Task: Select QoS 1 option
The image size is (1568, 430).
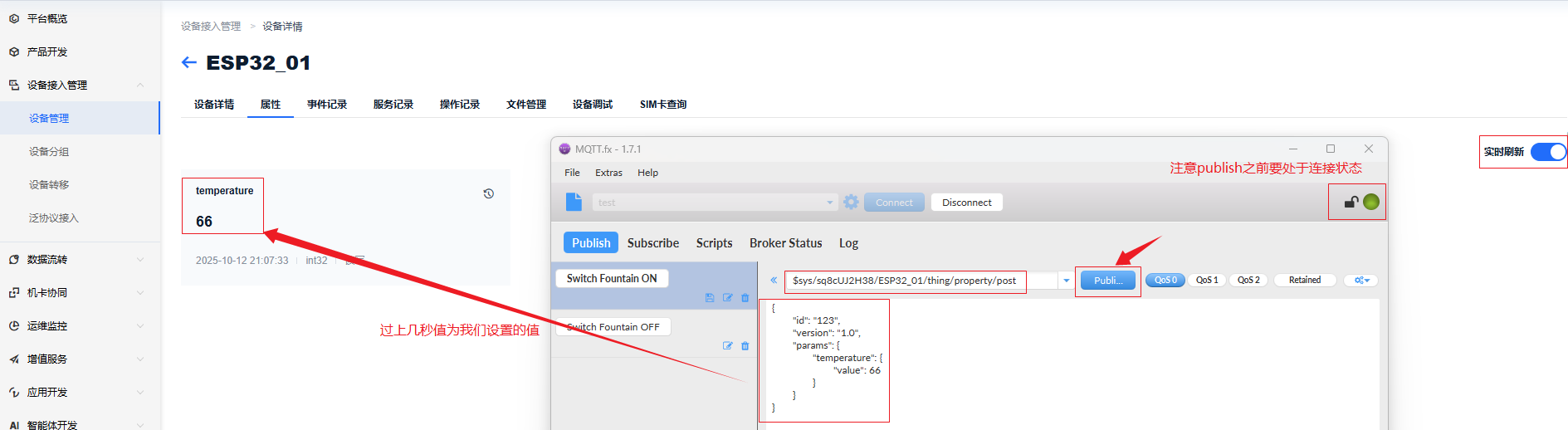Action: tap(1208, 281)
